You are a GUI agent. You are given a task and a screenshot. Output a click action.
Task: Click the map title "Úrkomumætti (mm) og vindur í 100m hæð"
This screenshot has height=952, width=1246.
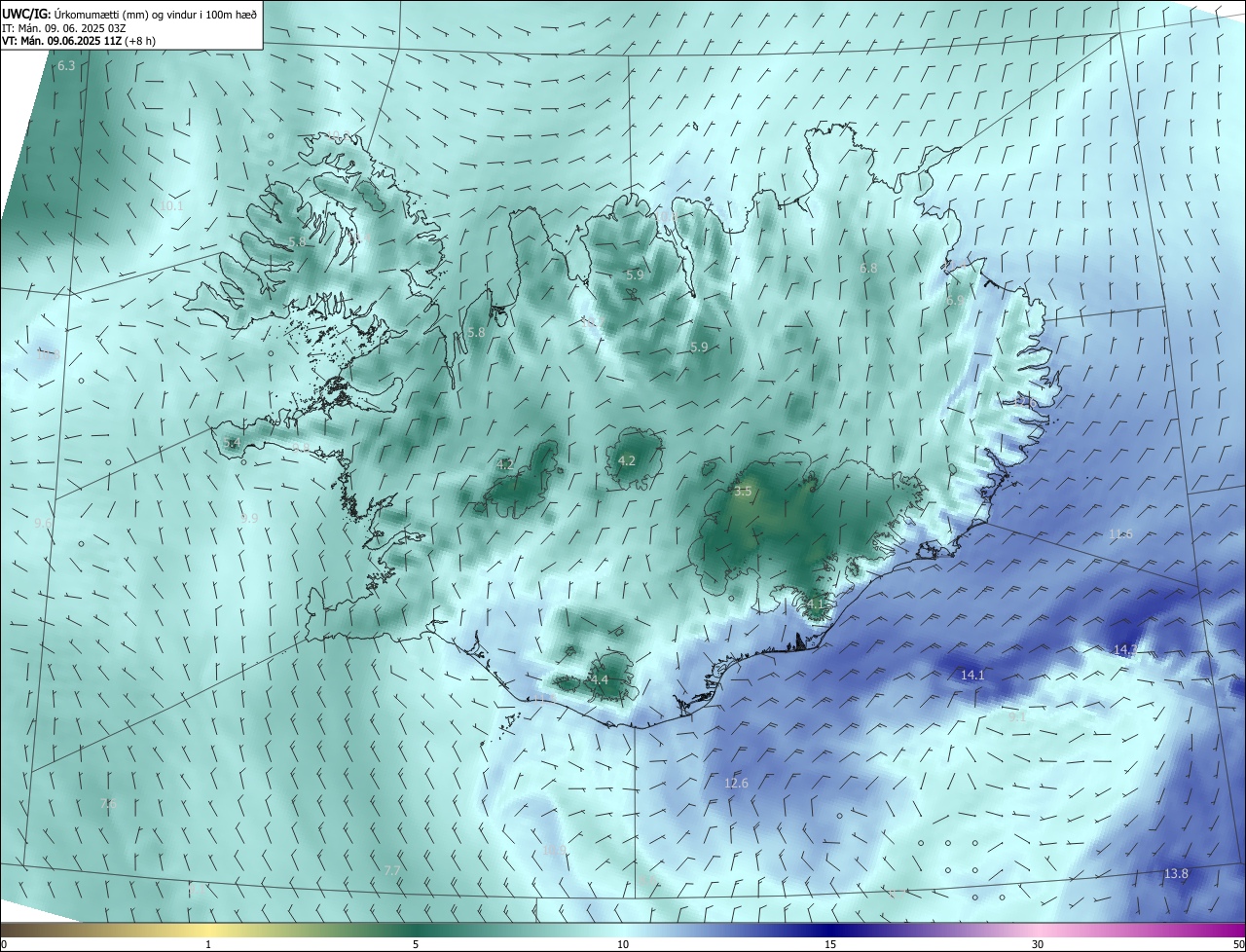(155, 15)
